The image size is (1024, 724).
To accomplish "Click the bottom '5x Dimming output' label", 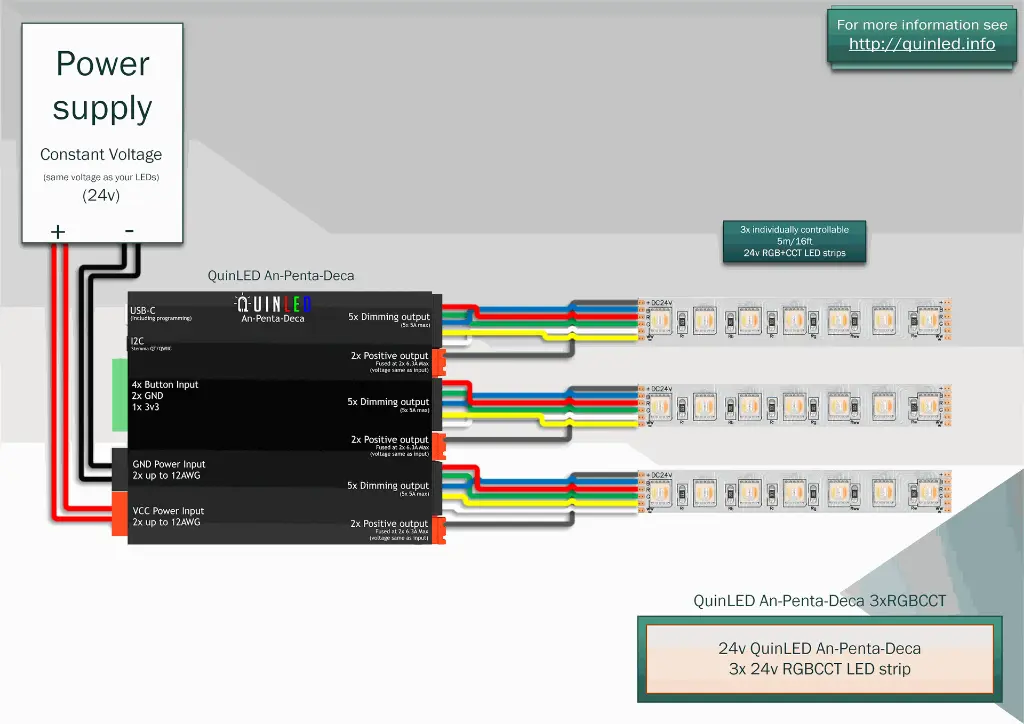I will 389,485.
